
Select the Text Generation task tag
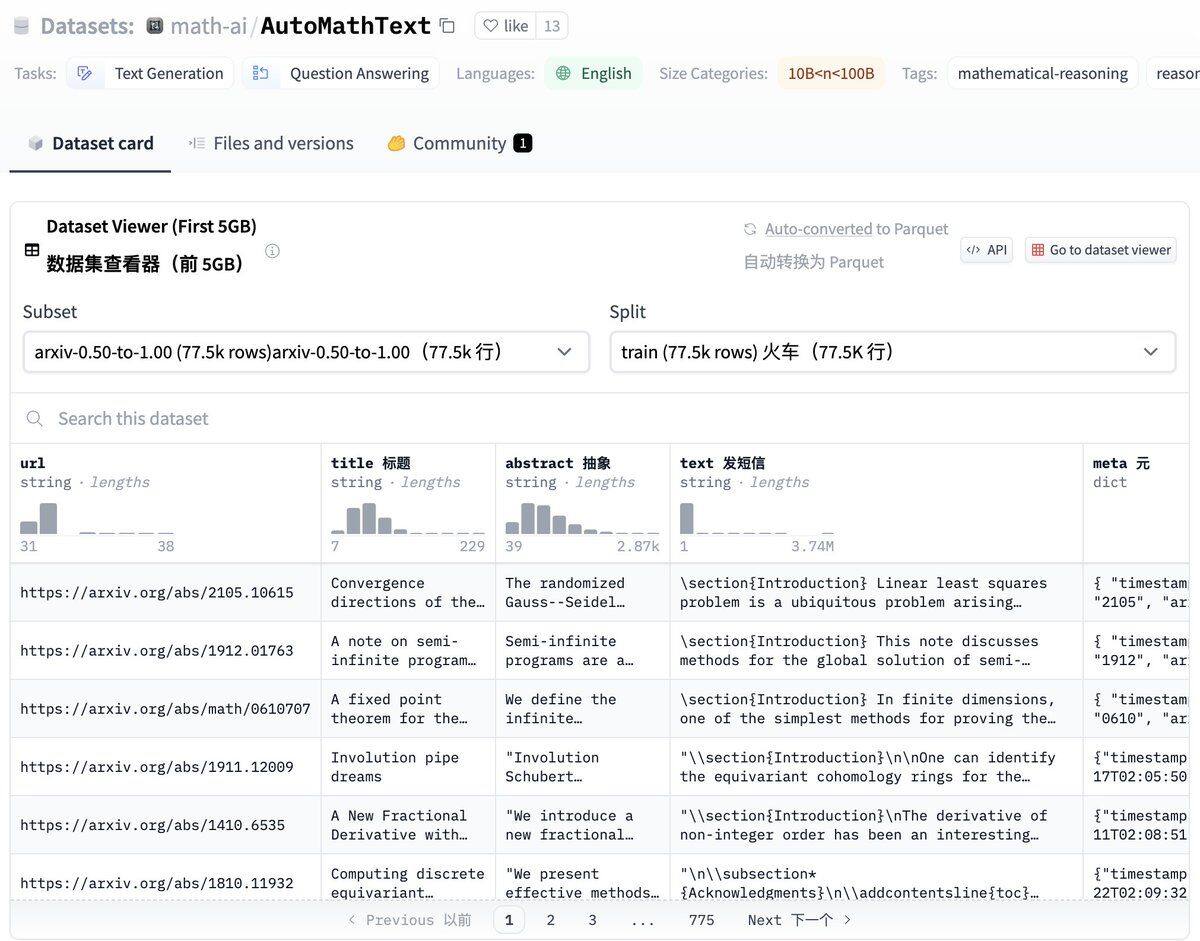150,73
